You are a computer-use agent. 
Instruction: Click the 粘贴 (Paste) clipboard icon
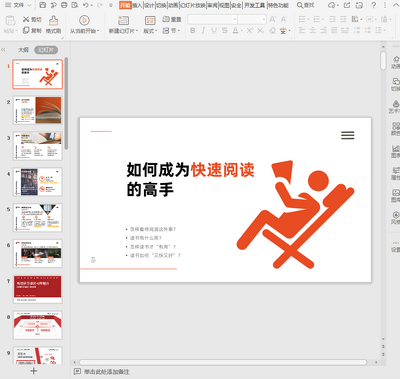pos(11,21)
